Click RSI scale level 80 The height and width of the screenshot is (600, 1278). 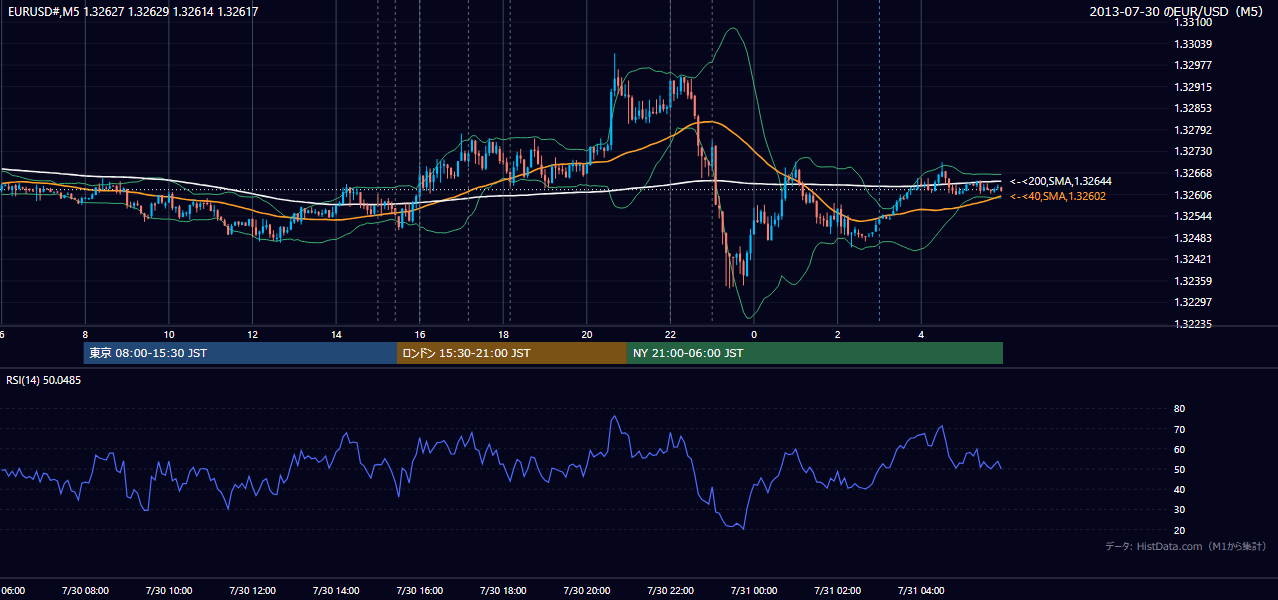[1179, 409]
